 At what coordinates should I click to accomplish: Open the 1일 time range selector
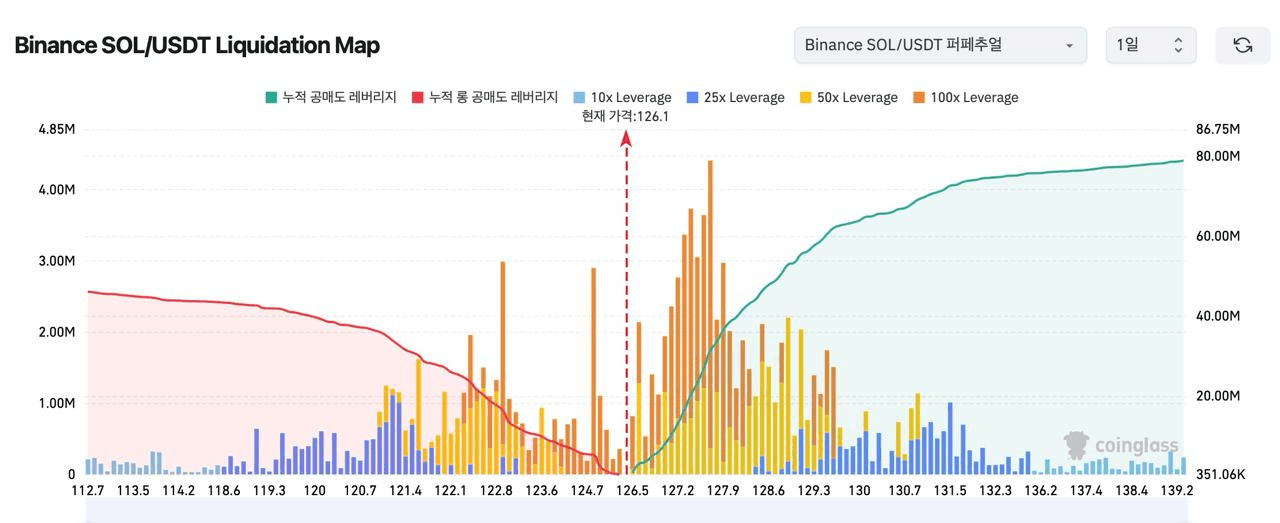[x=1150, y=45]
